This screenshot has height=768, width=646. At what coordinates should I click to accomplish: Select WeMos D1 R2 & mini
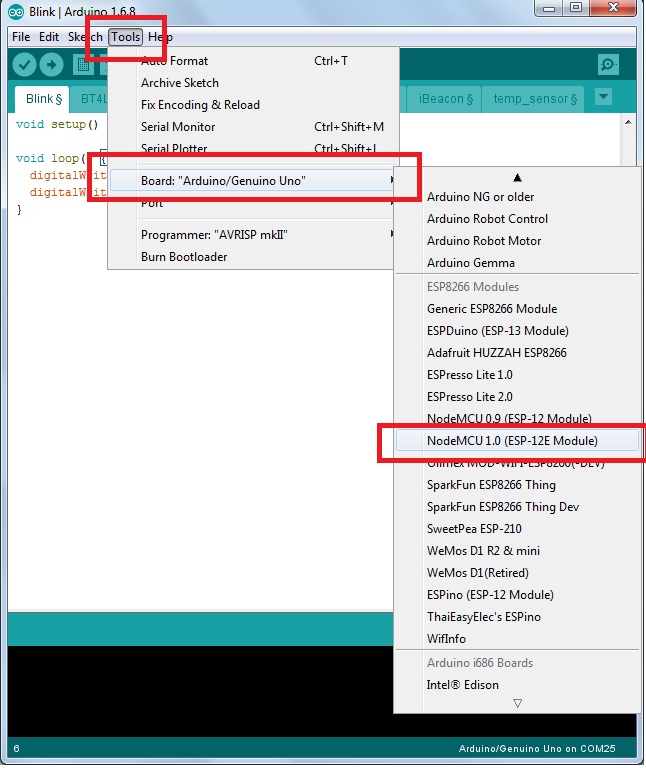[517, 551]
